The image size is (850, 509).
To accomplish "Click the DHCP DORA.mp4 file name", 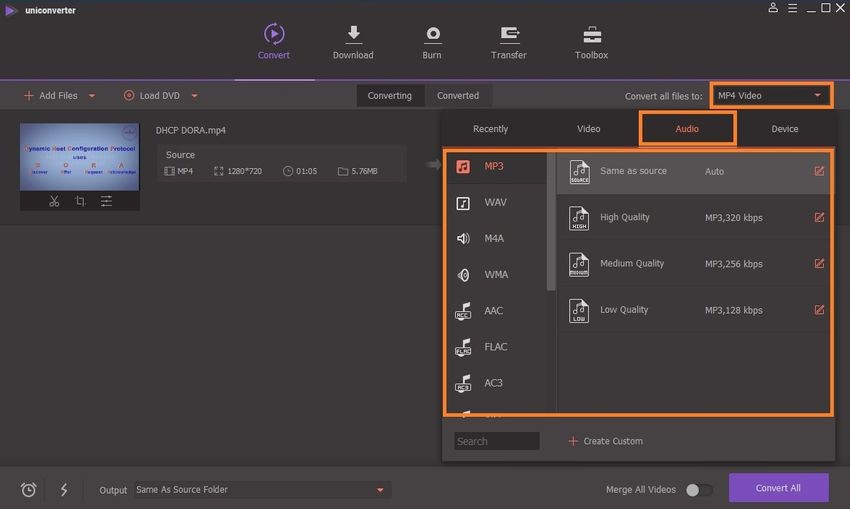I will pyautogui.click(x=191, y=130).
